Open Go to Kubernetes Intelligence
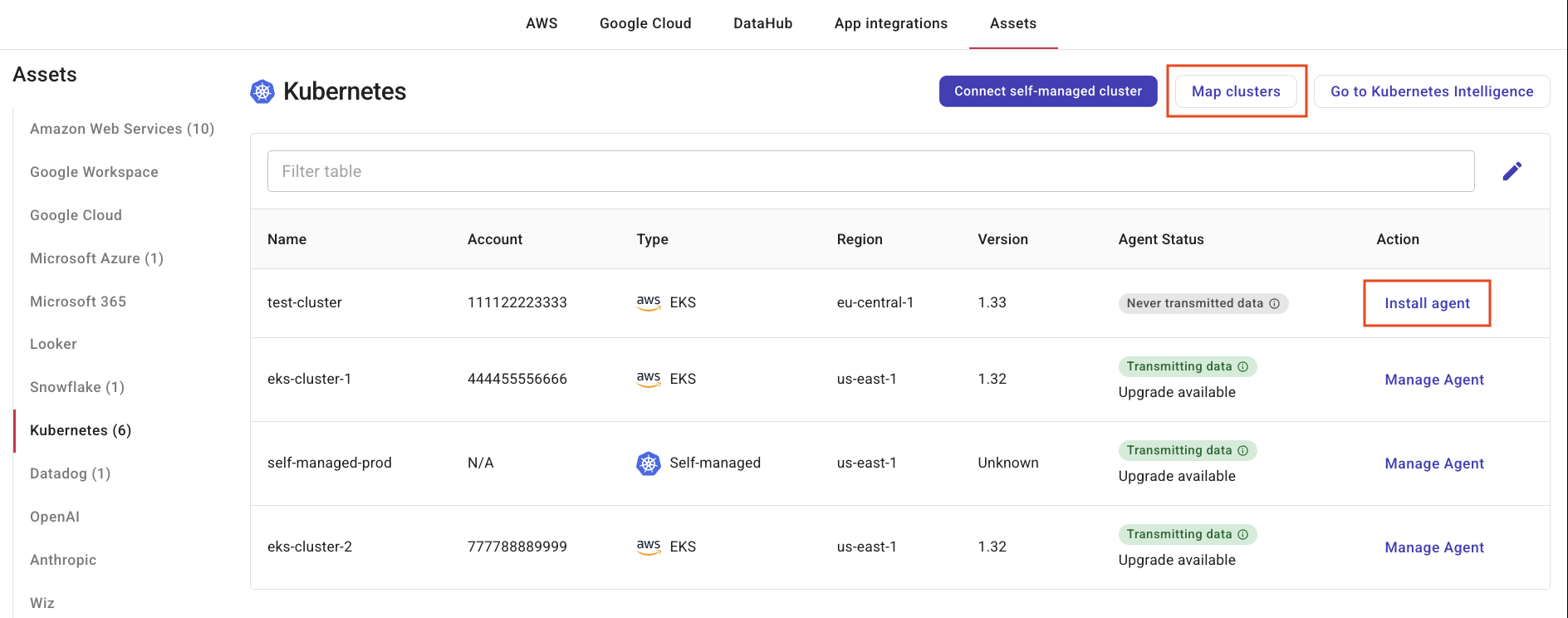1568x618 pixels. click(x=1432, y=91)
